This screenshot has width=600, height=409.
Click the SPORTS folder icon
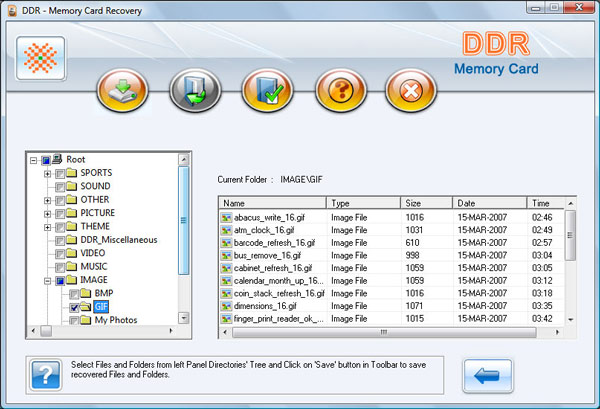coord(72,173)
